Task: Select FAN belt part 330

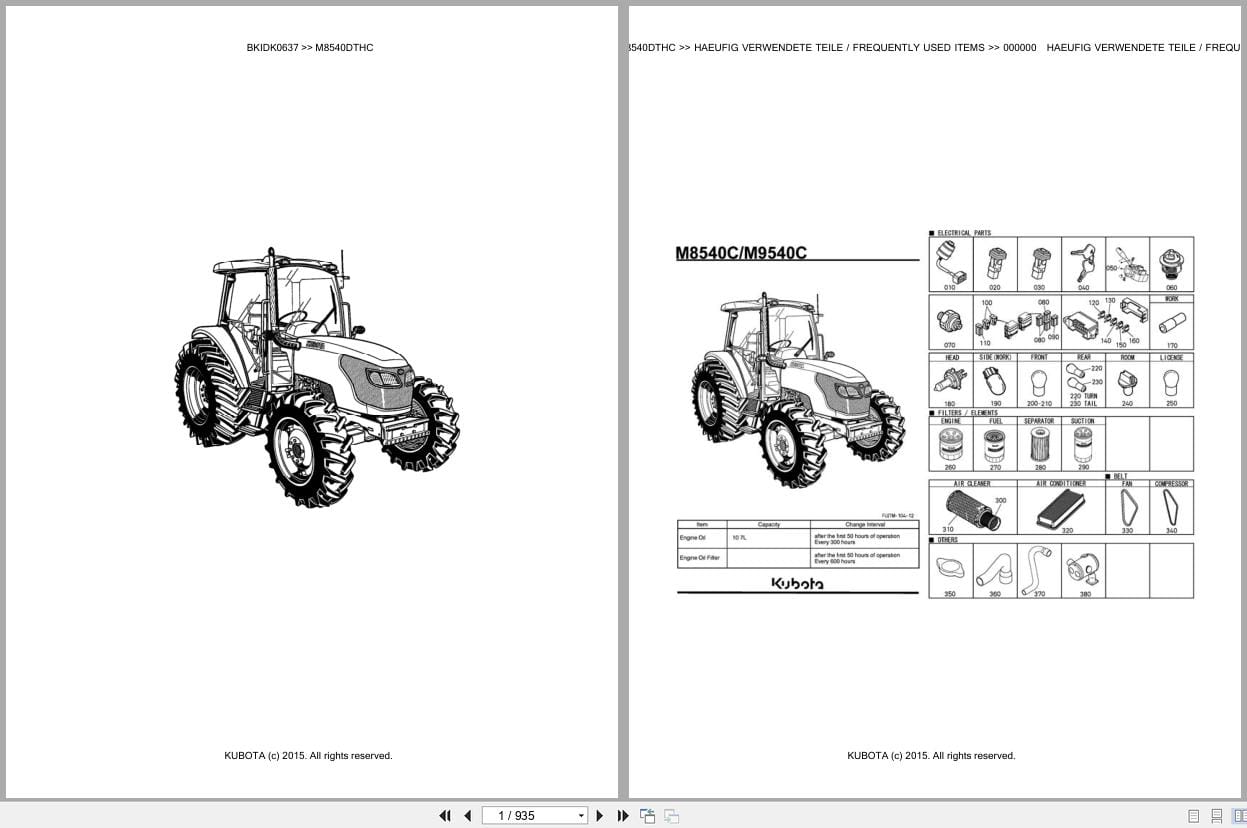Action: point(1128,508)
